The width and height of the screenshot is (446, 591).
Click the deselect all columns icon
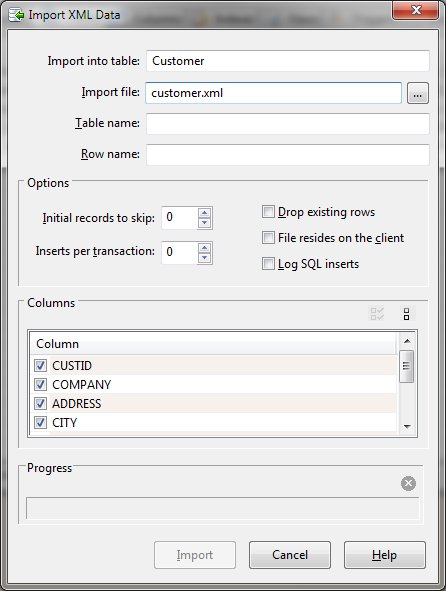click(x=406, y=314)
